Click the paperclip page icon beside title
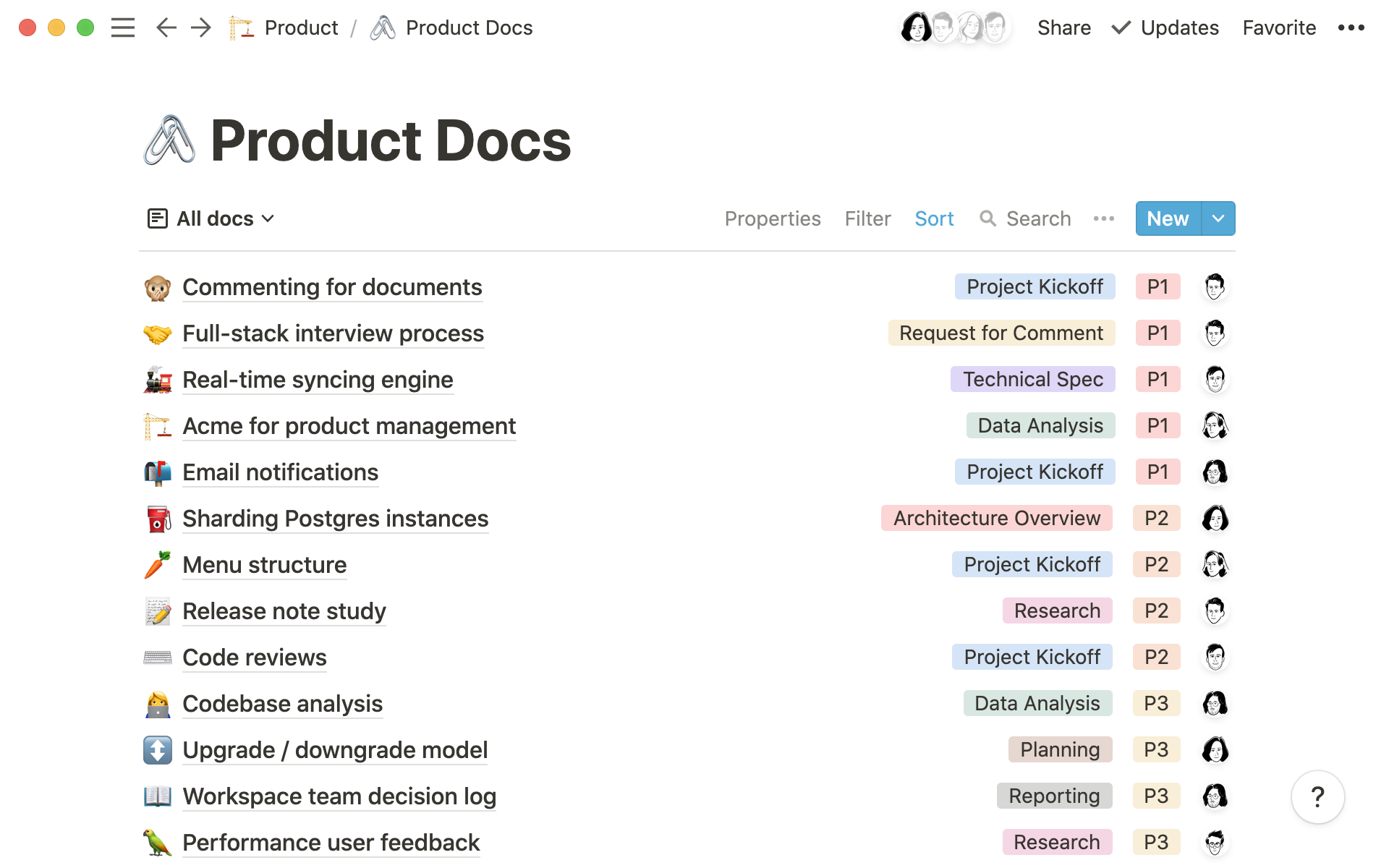Viewport: 1389px width, 868px height. coord(169,140)
